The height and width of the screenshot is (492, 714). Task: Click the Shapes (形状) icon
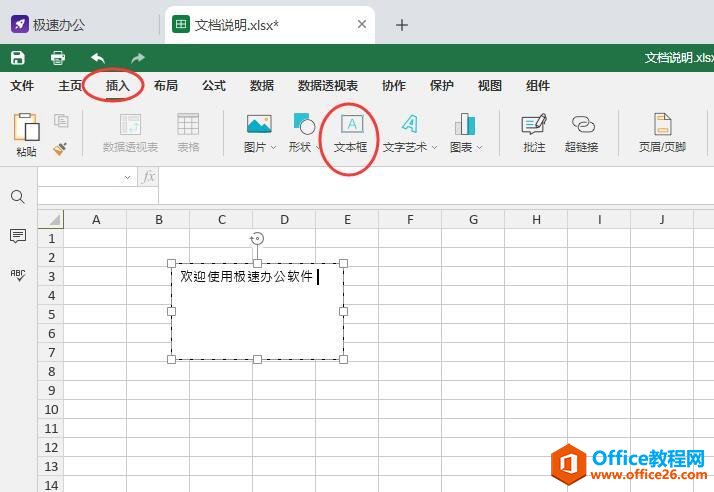tap(304, 123)
